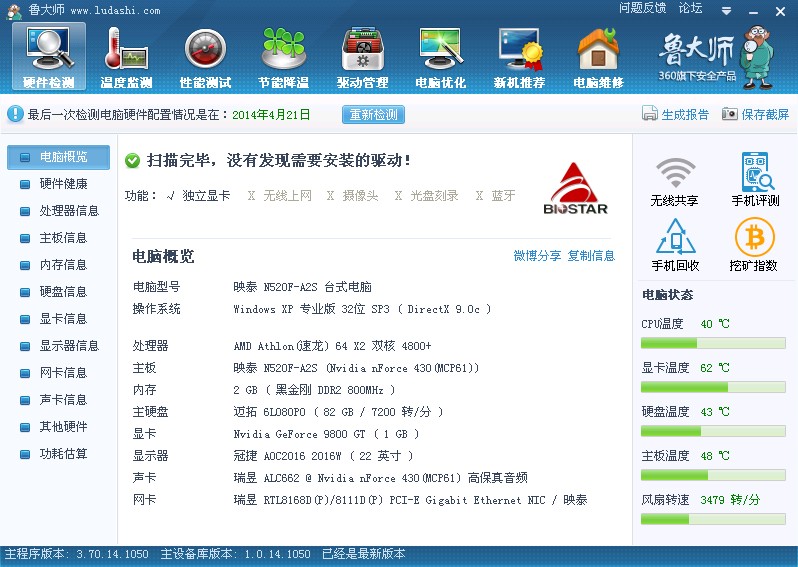This screenshot has height=567, width=798.
Task: Click the 重新检测 rescan button
Action: point(373,115)
